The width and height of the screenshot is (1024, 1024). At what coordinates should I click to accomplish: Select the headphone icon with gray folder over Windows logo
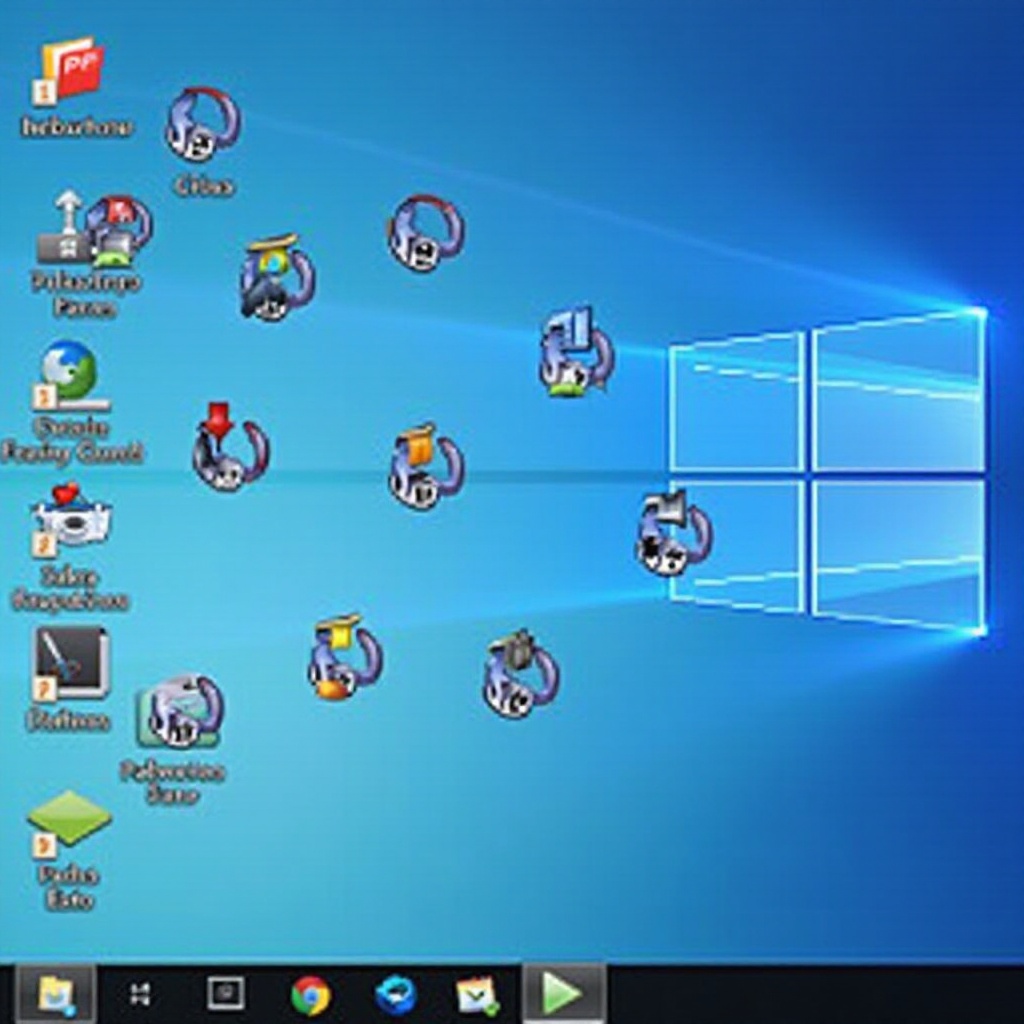pos(674,534)
